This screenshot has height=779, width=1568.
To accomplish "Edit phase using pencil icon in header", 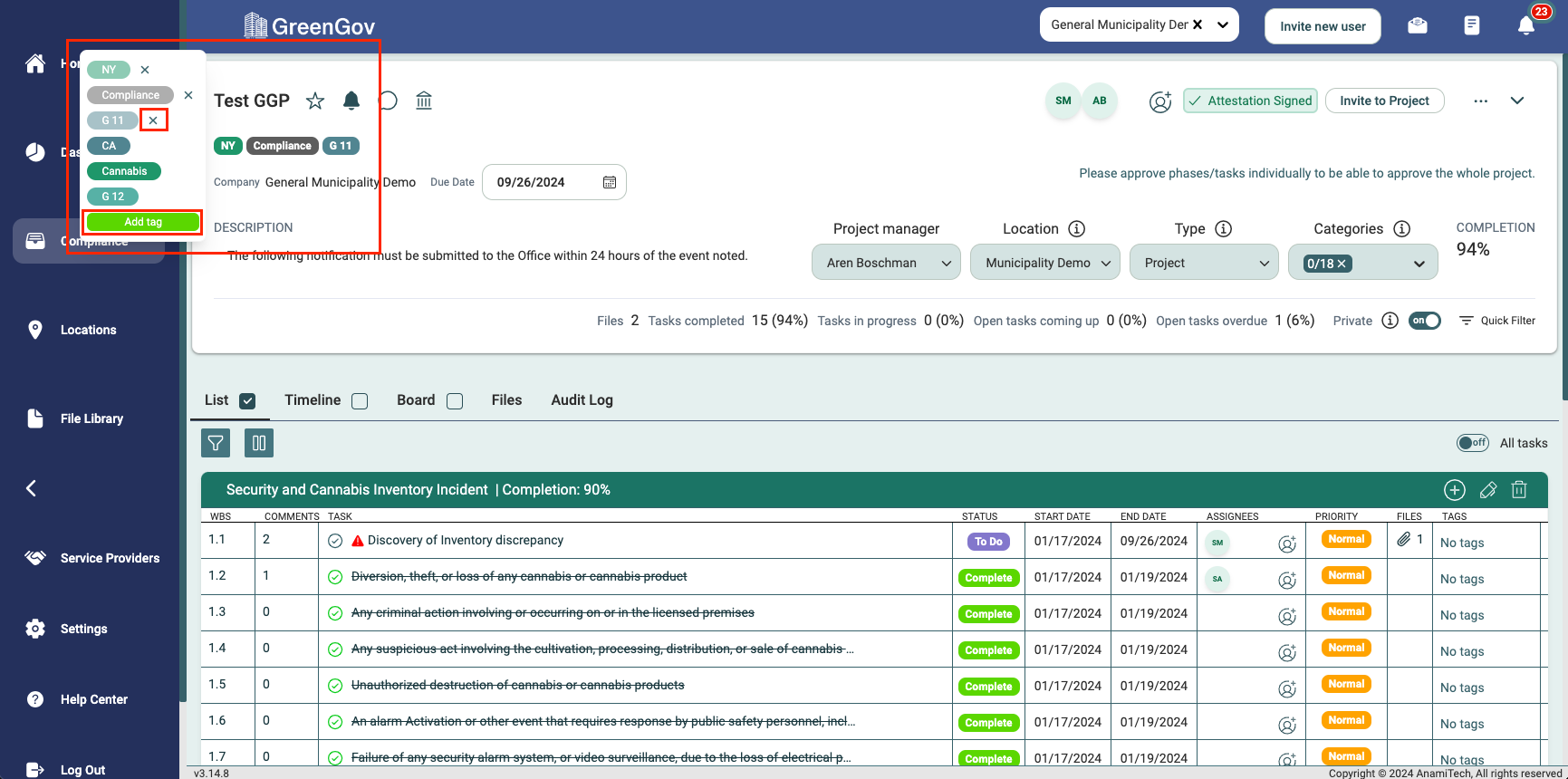I will [x=1487, y=490].
